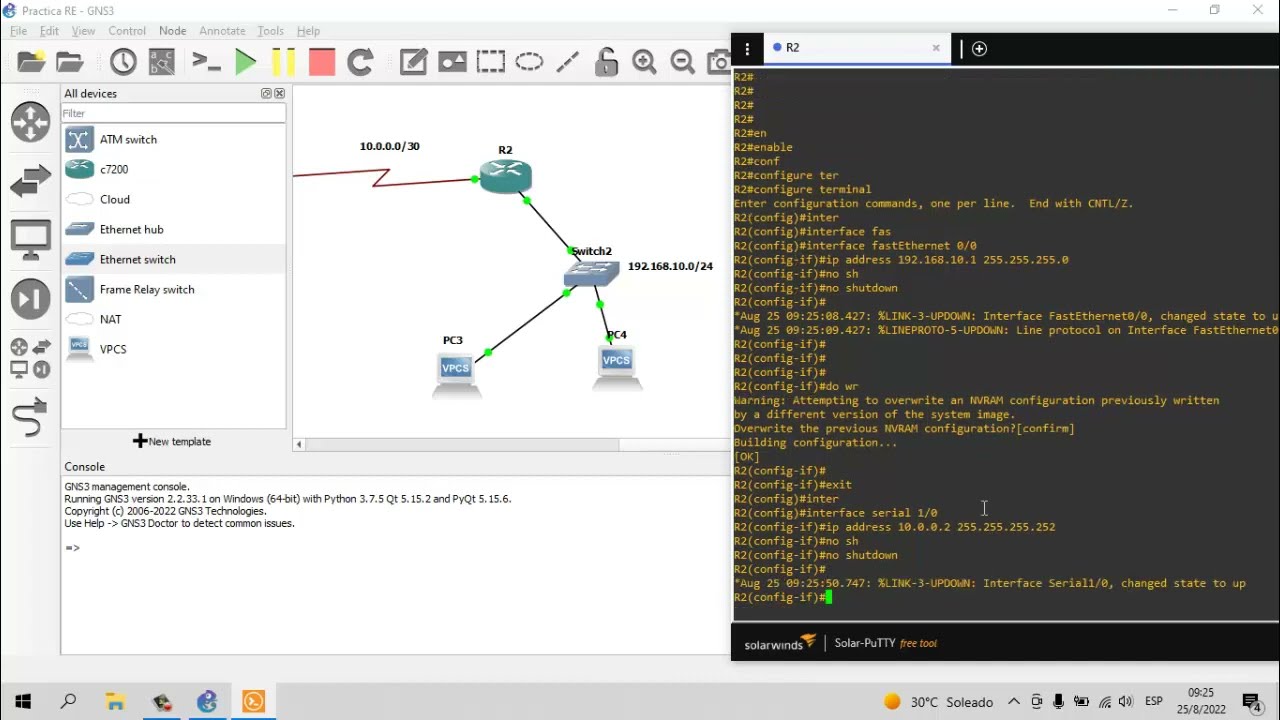The height and width of the screenshot is (720, 1280).
Task: Click the New blank project icon
Action: (31, 62)
